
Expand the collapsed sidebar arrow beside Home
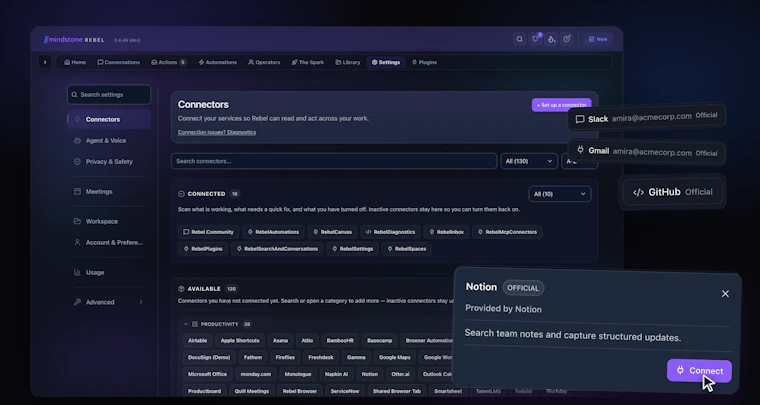click(x=45, y=62)
